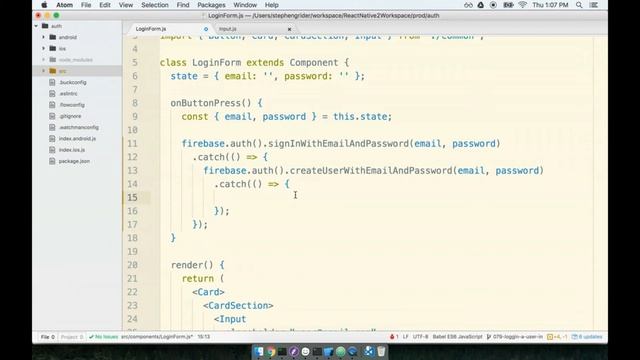This screenshot has height=360, width=640.
Task: Open the Atom application menu
Action: (x=64, y=5)
